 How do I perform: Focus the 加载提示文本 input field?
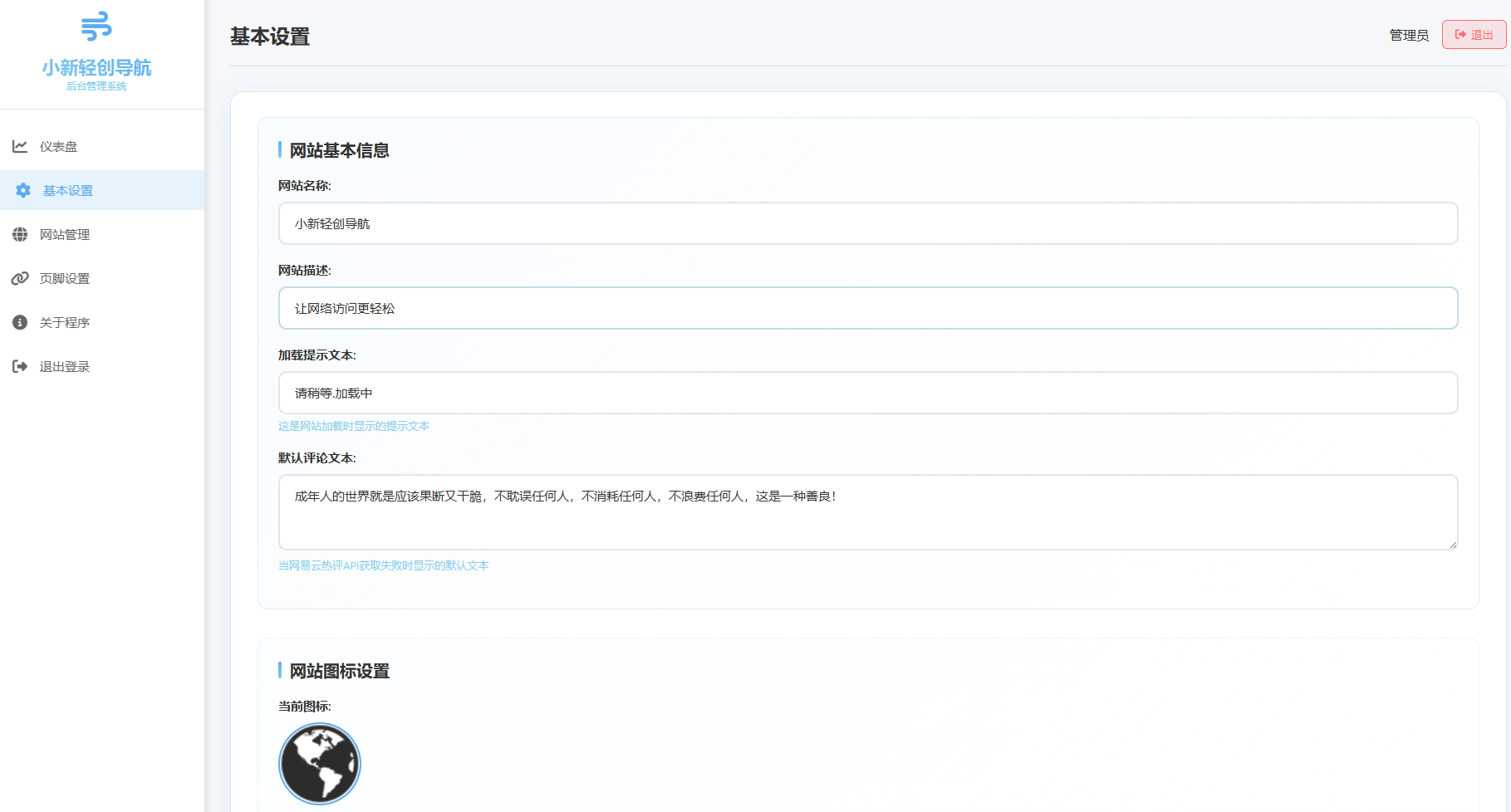pos(868,393)
